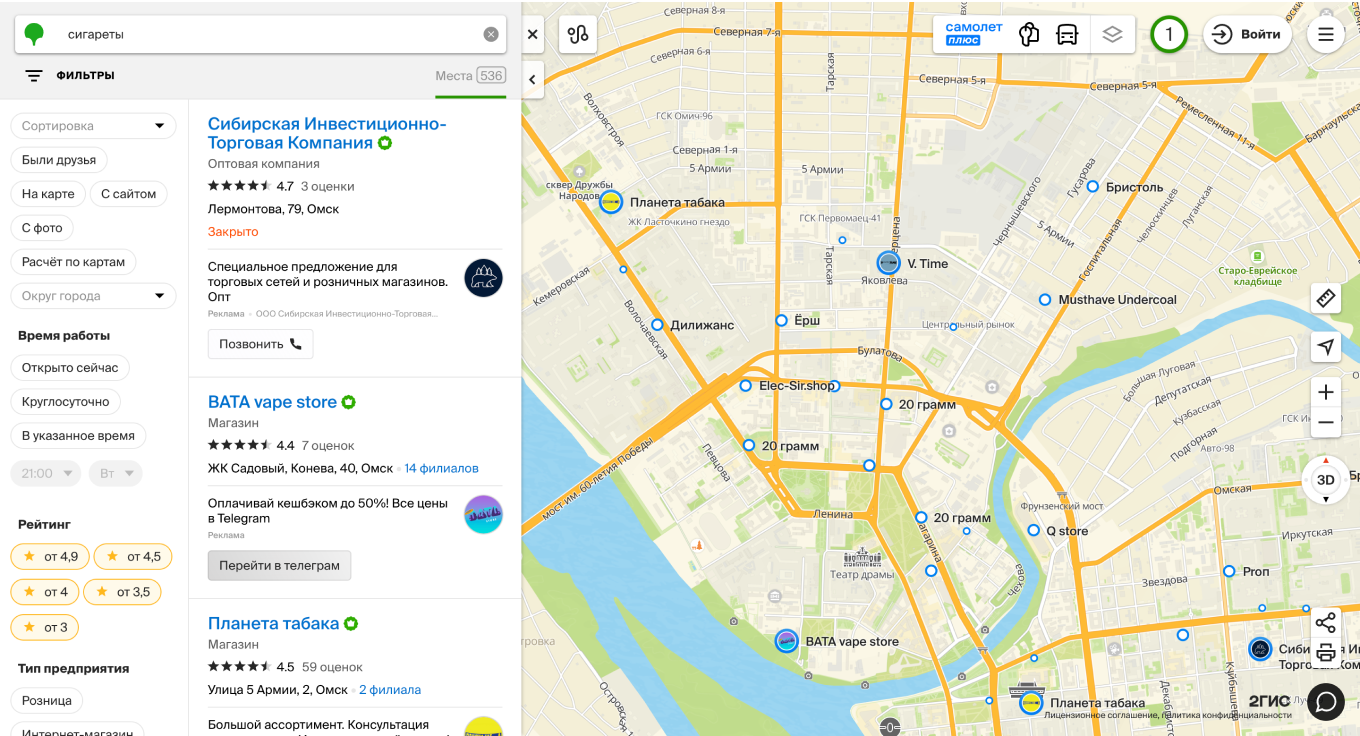Select rating от 4,9

click(50, 557)
